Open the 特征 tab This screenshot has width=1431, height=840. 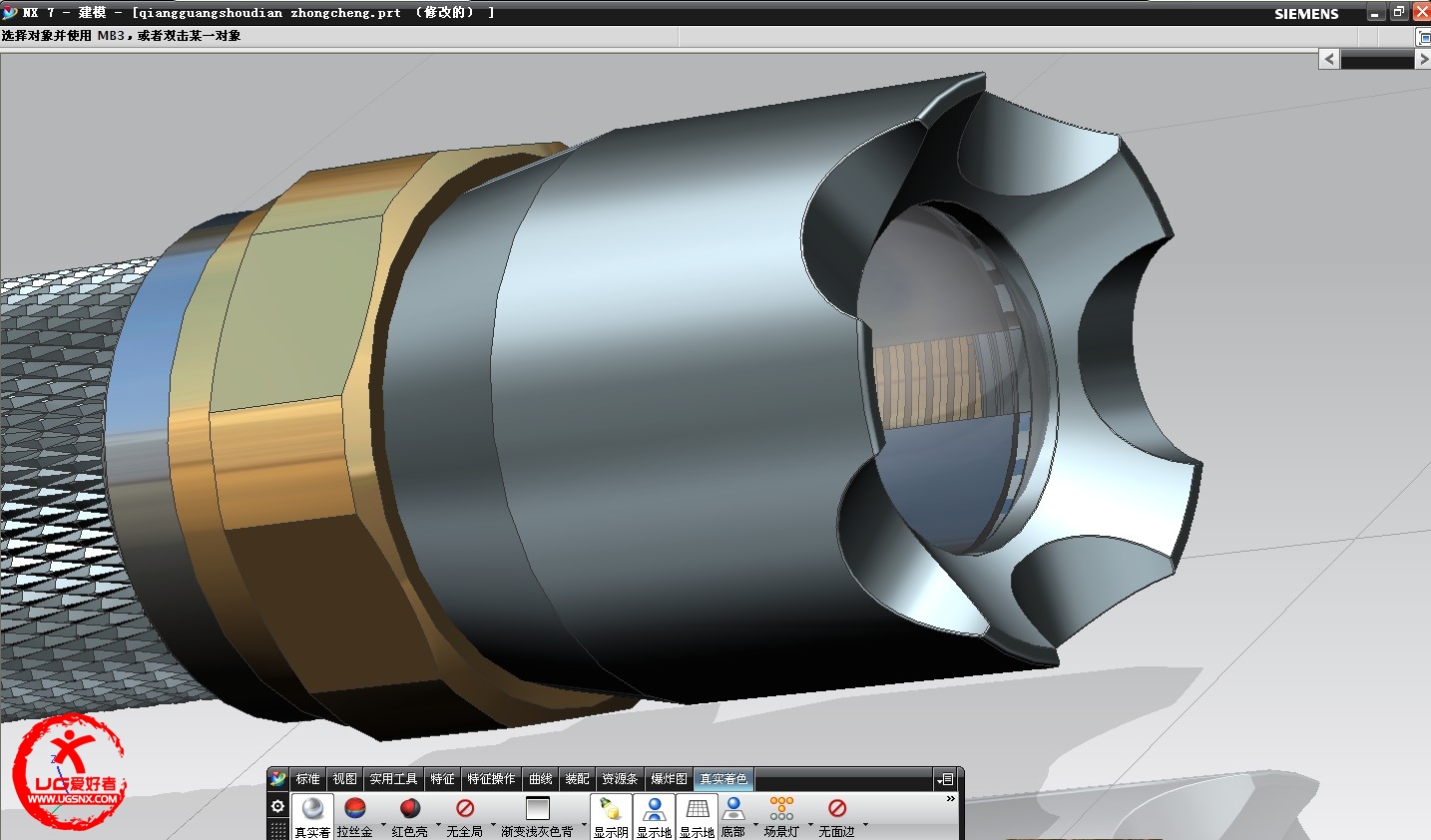pos(443,779)
